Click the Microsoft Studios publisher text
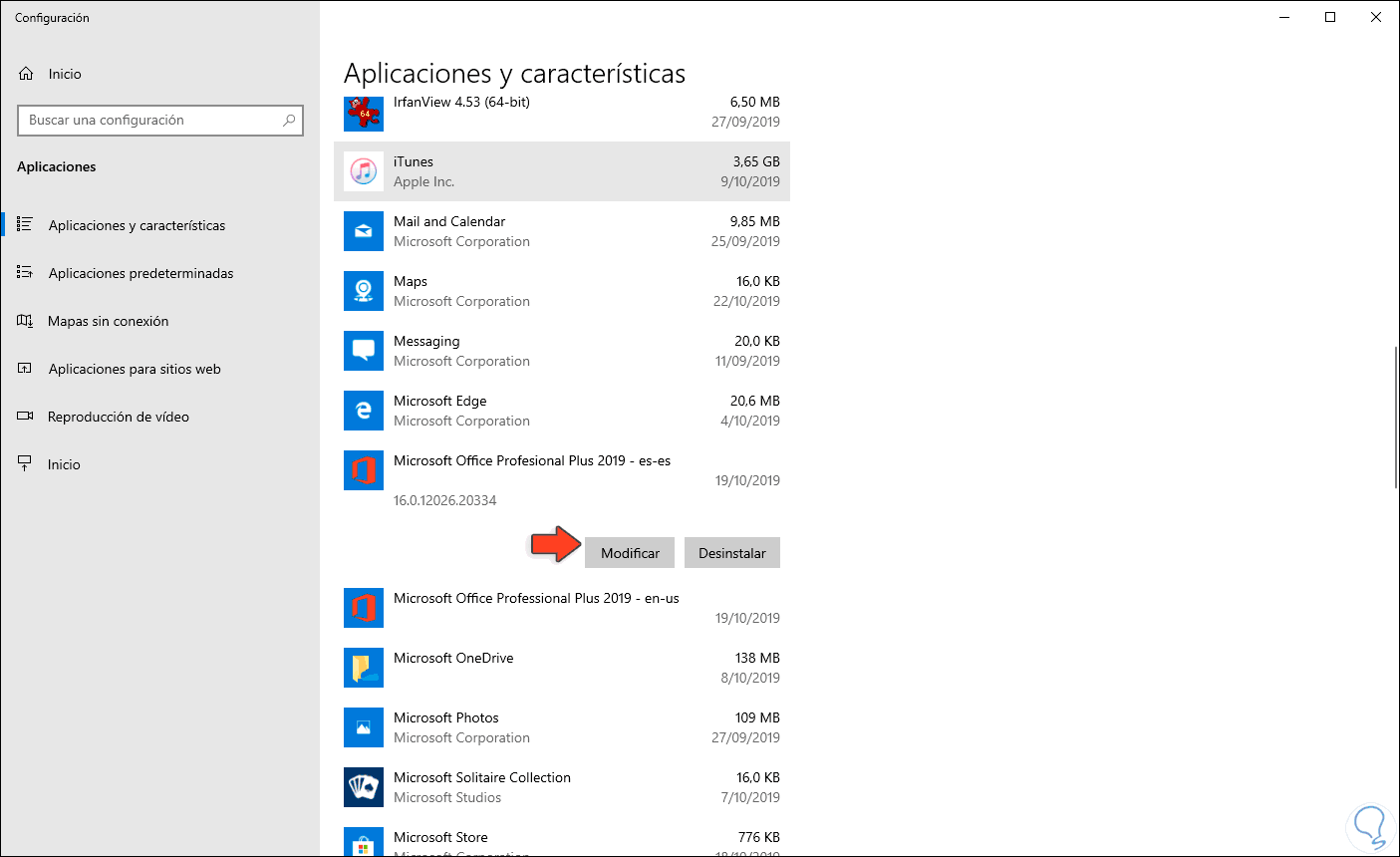Image resolution: width=1400 pixels, height=857 pixels. 447,797
